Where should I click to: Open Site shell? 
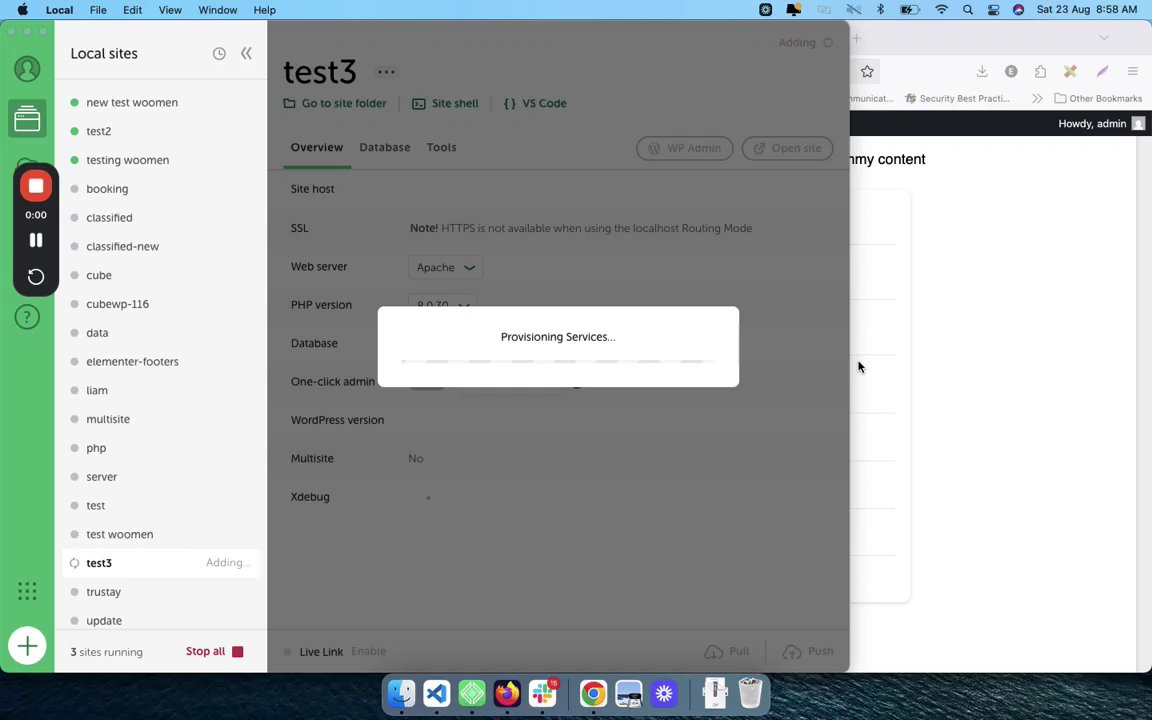click(445, 104)
